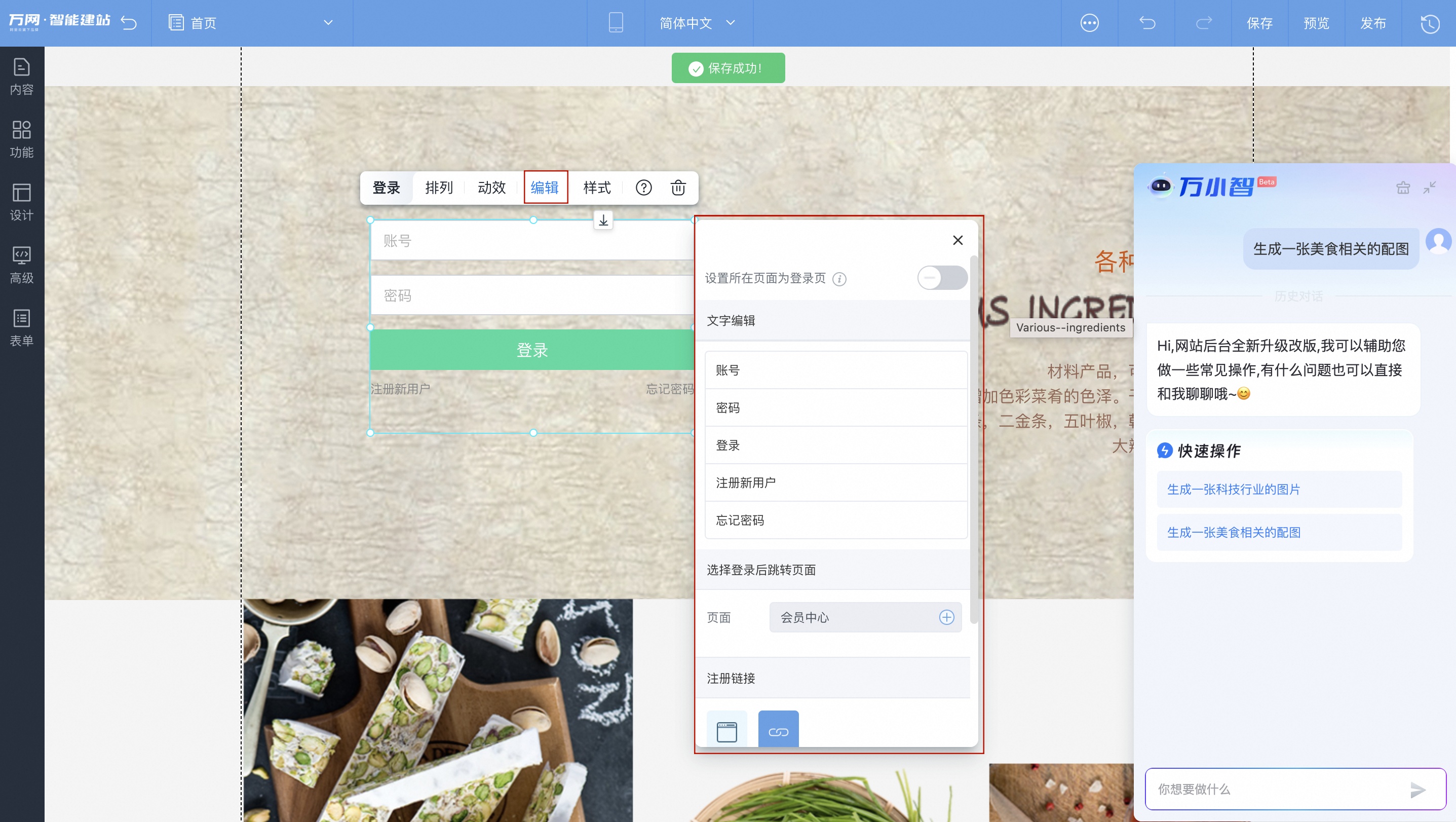
Task: Undo the last action in top bar
Action: click(1147, 23)
